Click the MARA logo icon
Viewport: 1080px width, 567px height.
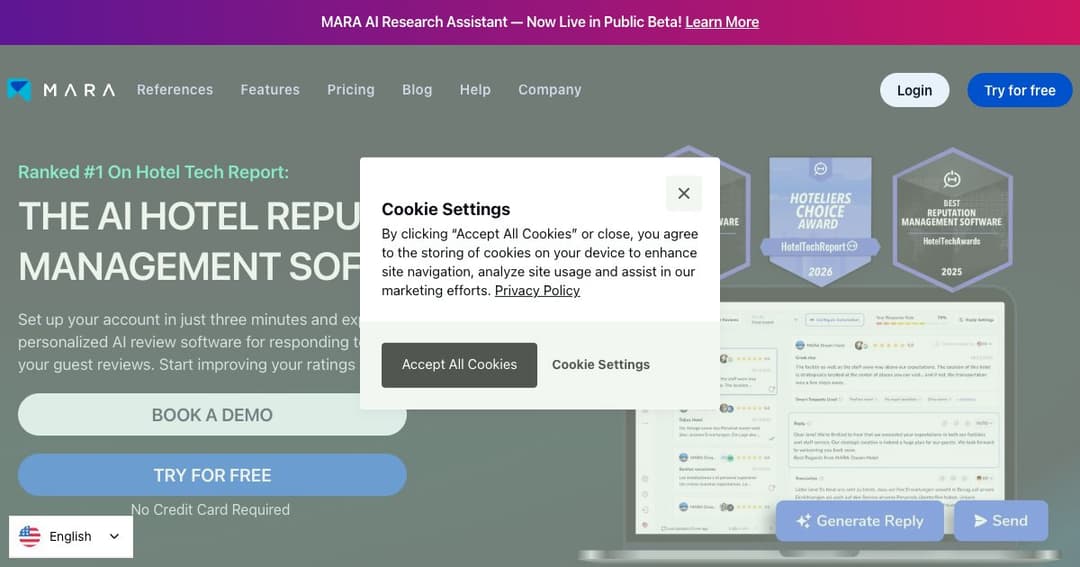point(19,90)
